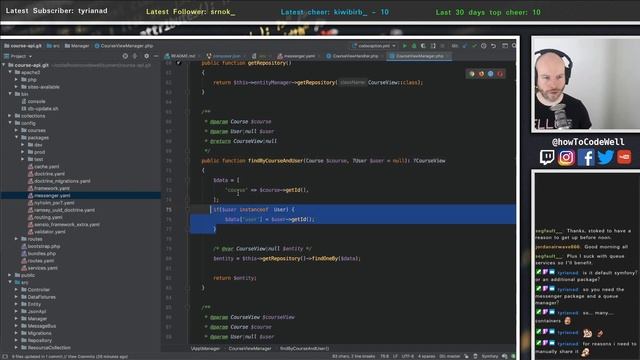Click the Chrome browser preview icon in editor
The image size is (640, 360).
tap(472, 74)
